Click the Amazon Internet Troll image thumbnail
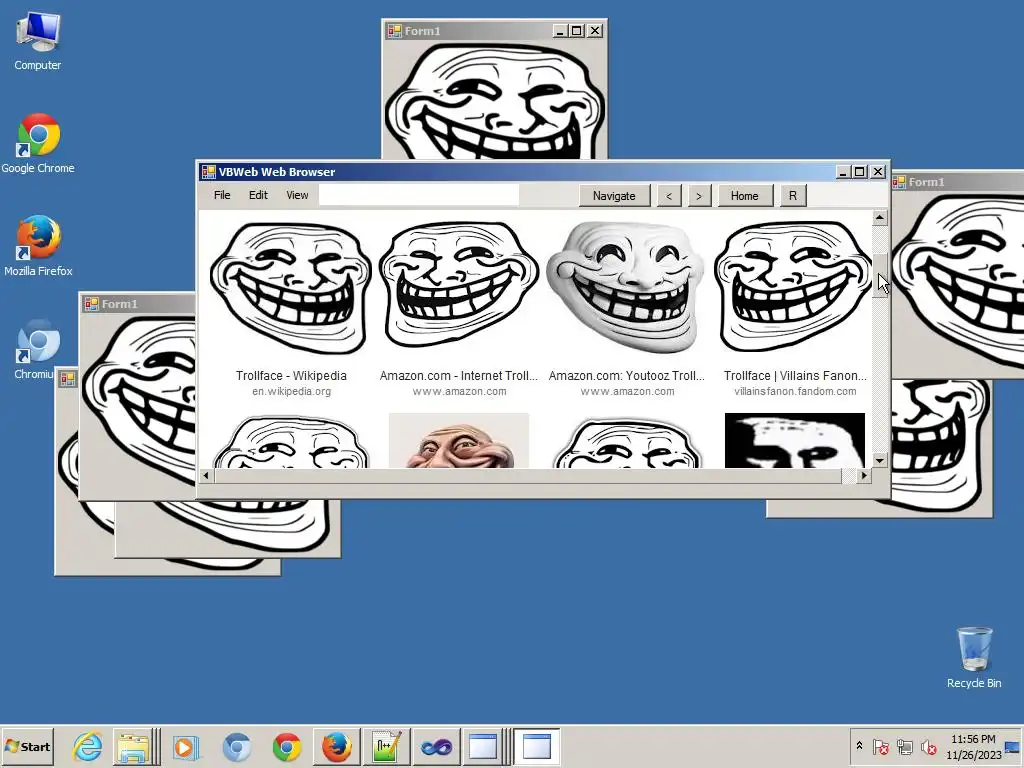Image resolution: width=1024 pixels, height=768 pixels. pyautogui.click(x=458, y=285)
